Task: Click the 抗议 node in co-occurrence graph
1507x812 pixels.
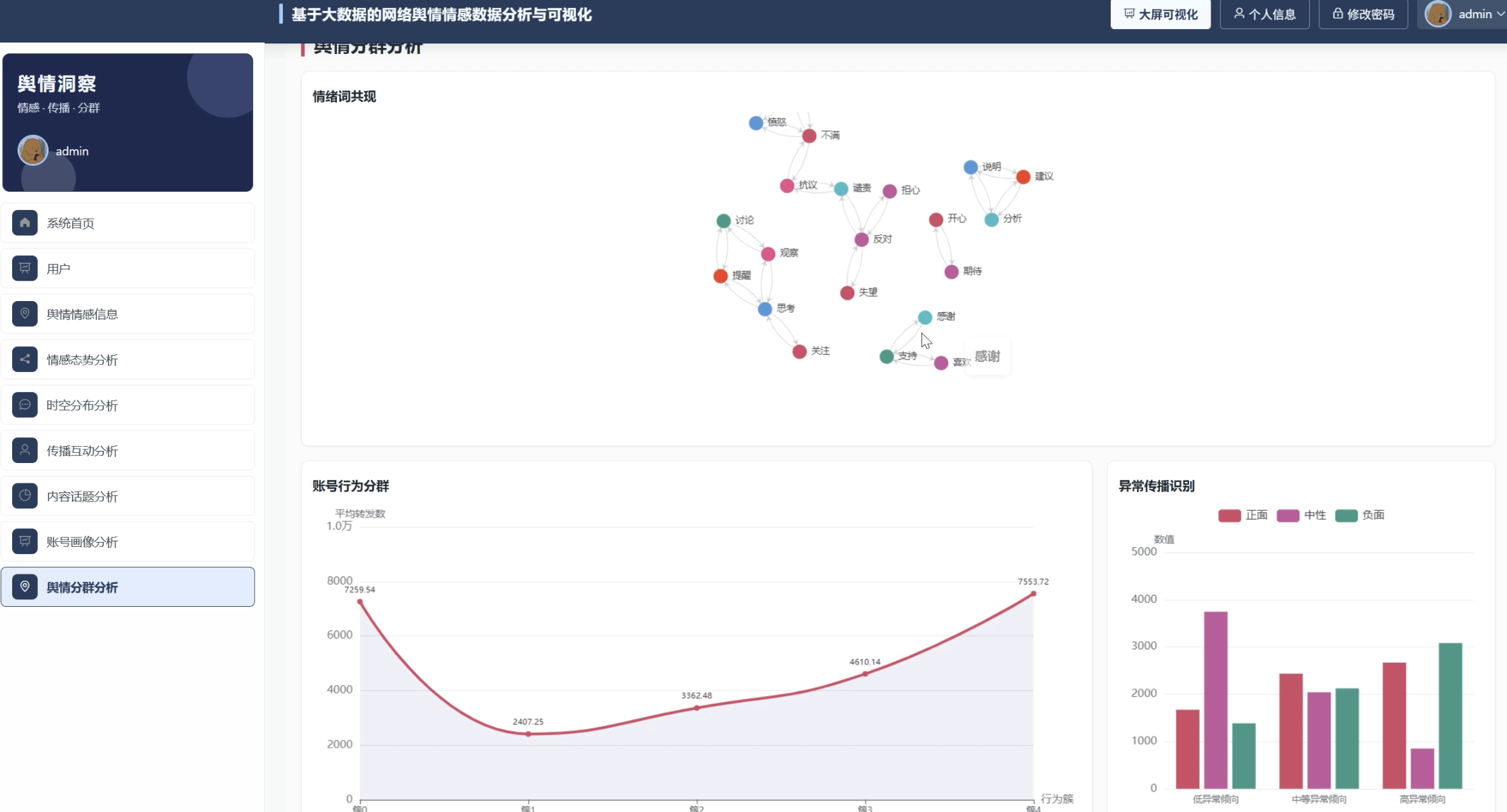Action: [787, 186]
